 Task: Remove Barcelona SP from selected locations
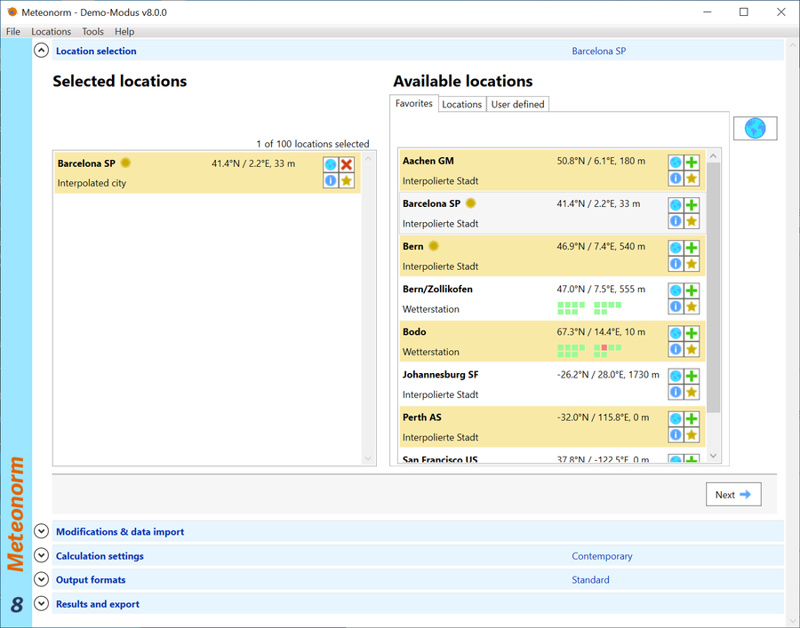pos(346,164)
